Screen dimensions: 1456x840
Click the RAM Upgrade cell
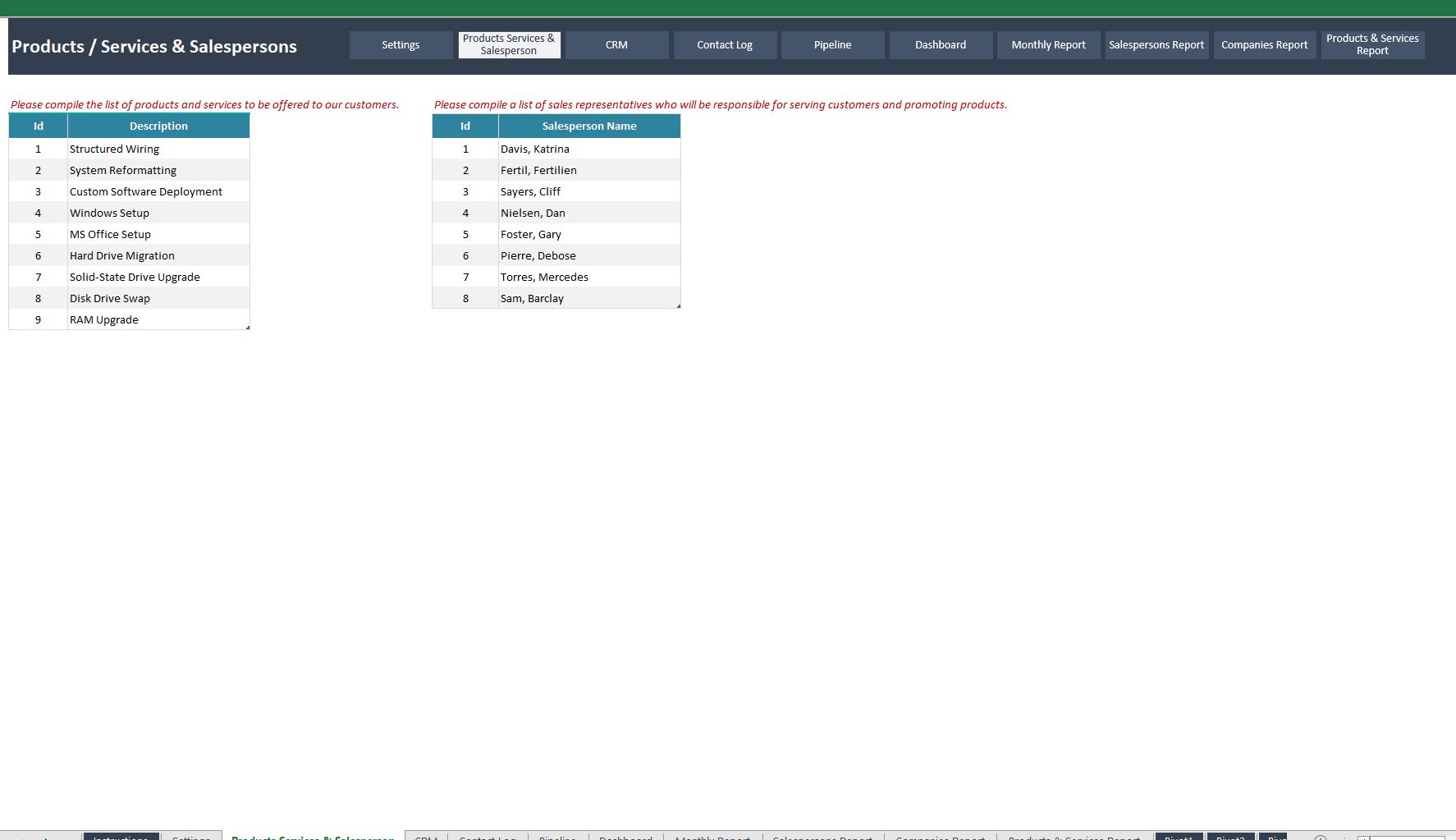[x=104, y=320]
